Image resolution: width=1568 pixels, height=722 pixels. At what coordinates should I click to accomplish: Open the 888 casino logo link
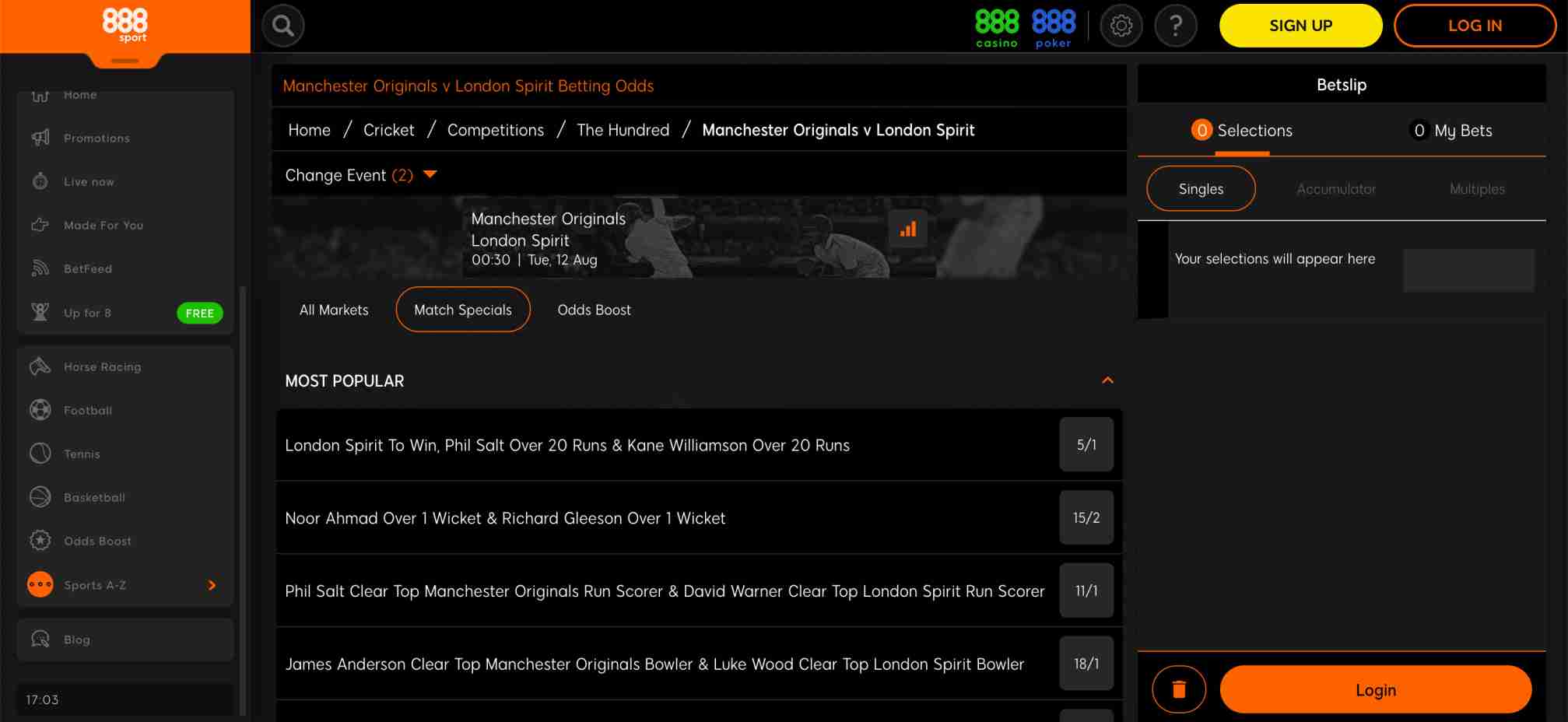pyautogui.click(x=997, y=28)
